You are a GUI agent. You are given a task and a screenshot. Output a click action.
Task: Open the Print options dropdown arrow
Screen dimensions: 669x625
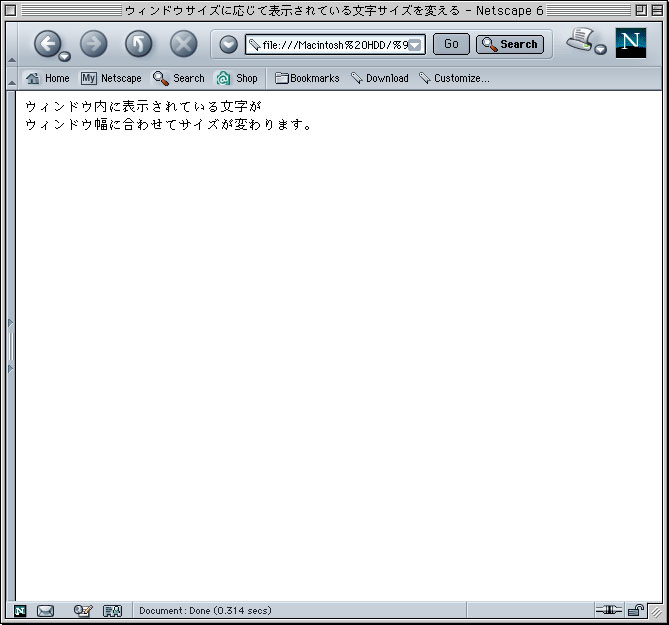point(600,49)
